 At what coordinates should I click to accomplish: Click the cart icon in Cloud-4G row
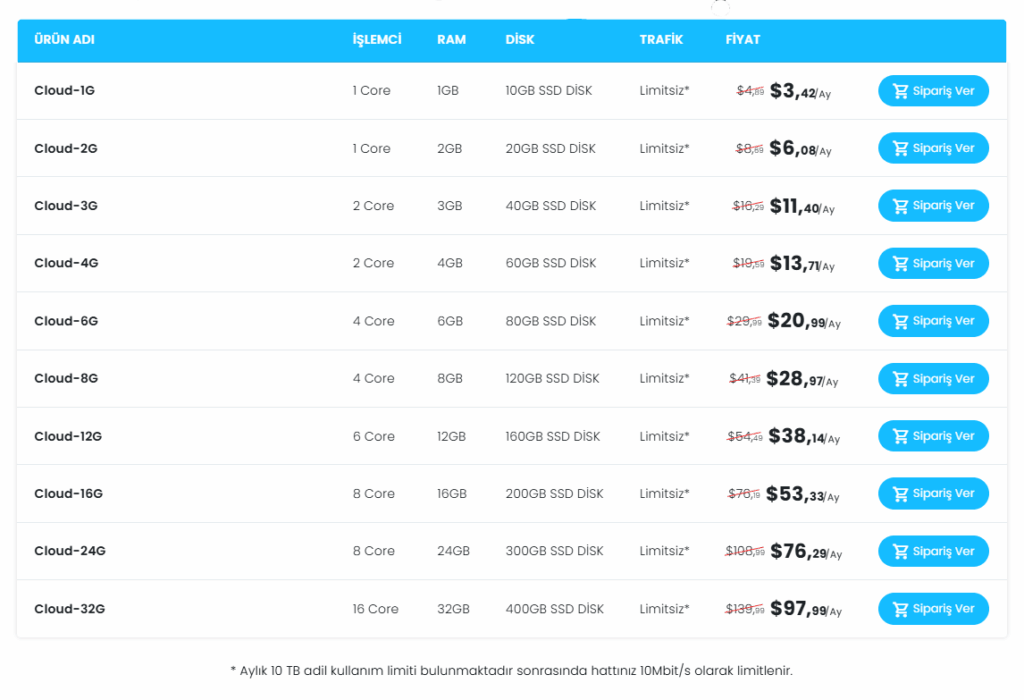[x=900, y=264]
